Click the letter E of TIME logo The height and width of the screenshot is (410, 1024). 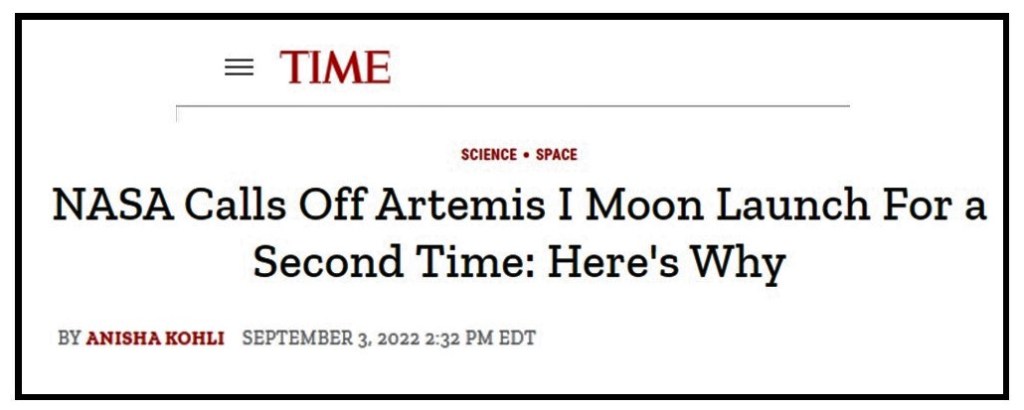coord(374,67)
